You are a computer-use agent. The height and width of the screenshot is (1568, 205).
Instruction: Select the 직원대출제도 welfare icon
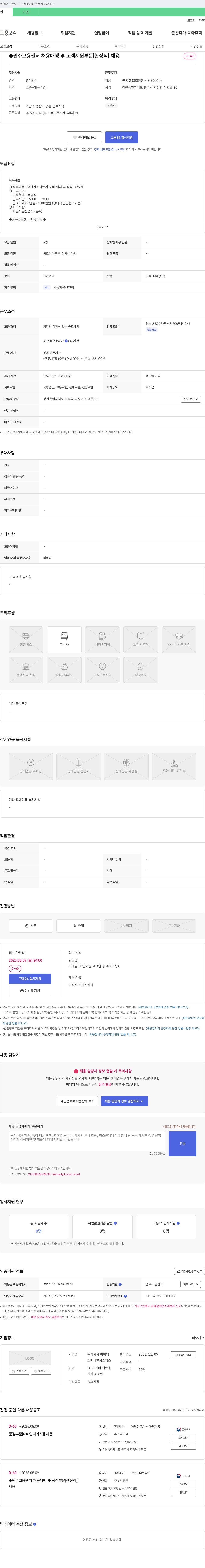pos(64,670)
